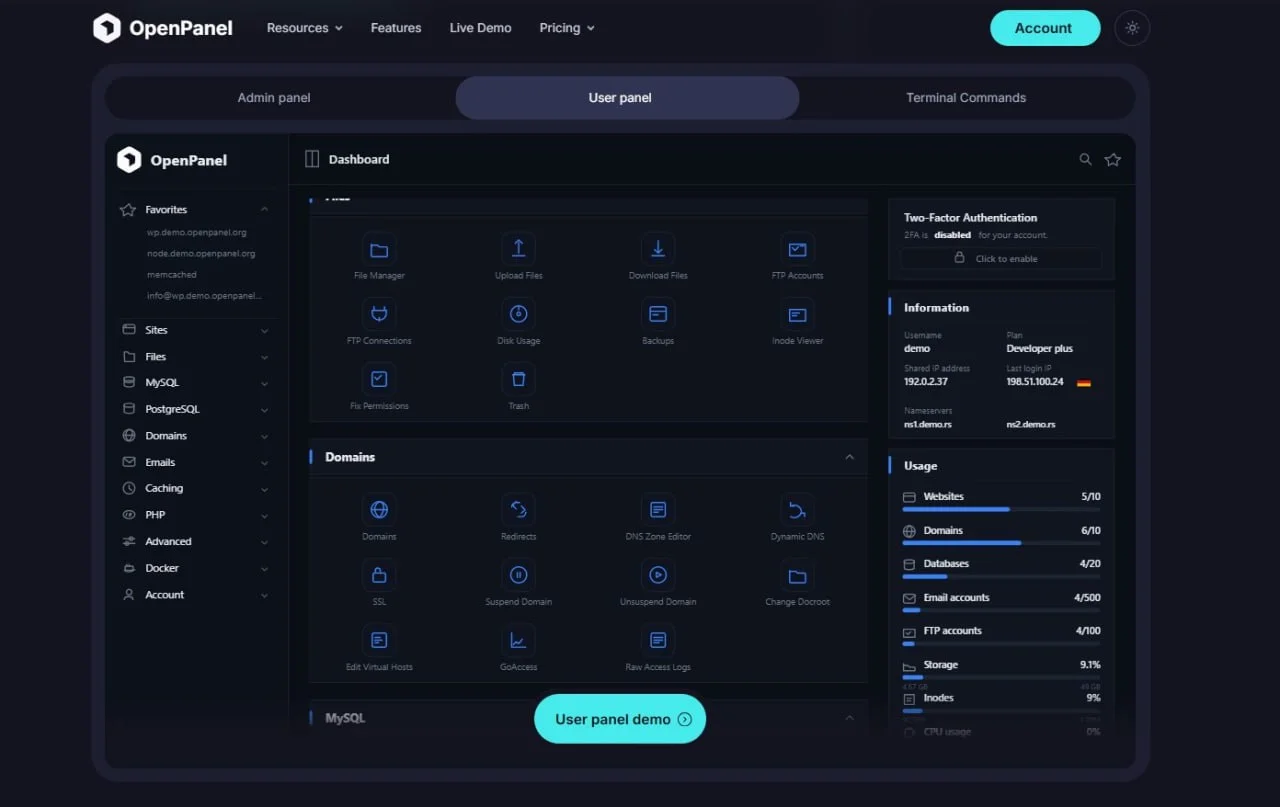Expand the Emails sidebar menu

196,462
